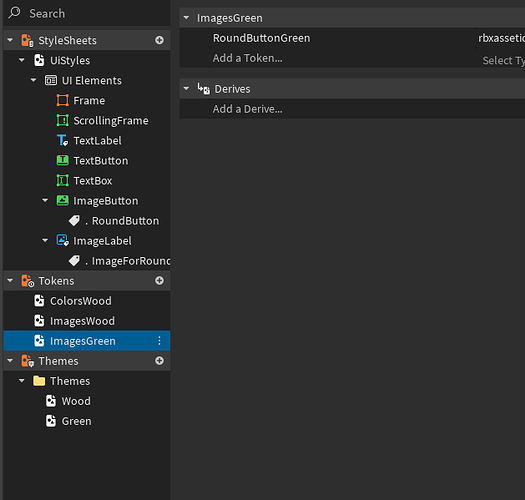This screenshot has height=500, width=525.
Task: Open the Select Type dropdown
Action: pyautogui.click(x=503, y=60)
